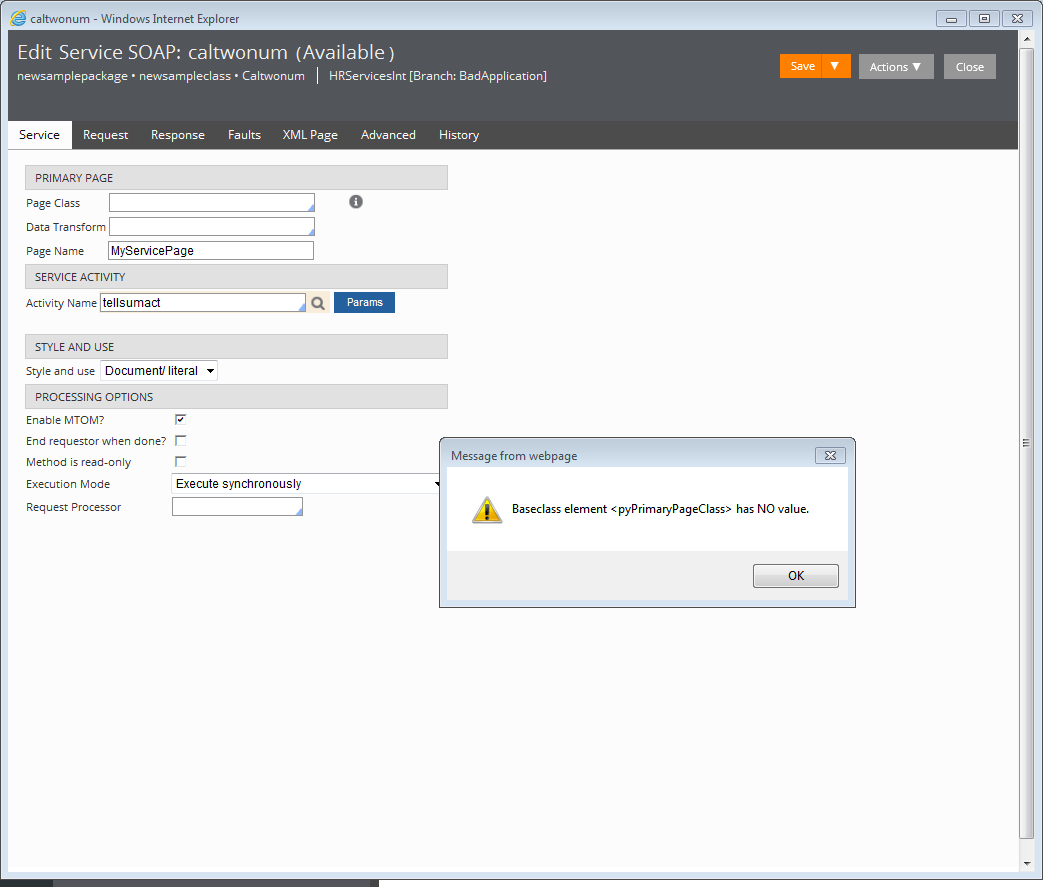Open the Save button dropdown arrow
1043x887 pixels.
835,66
